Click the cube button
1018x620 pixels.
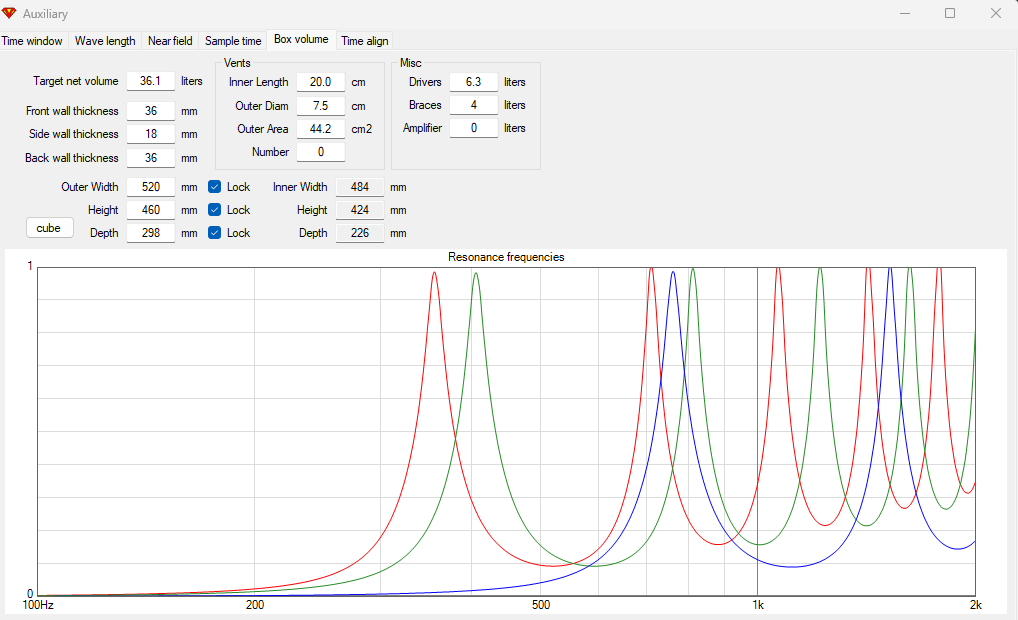point(49,228)
